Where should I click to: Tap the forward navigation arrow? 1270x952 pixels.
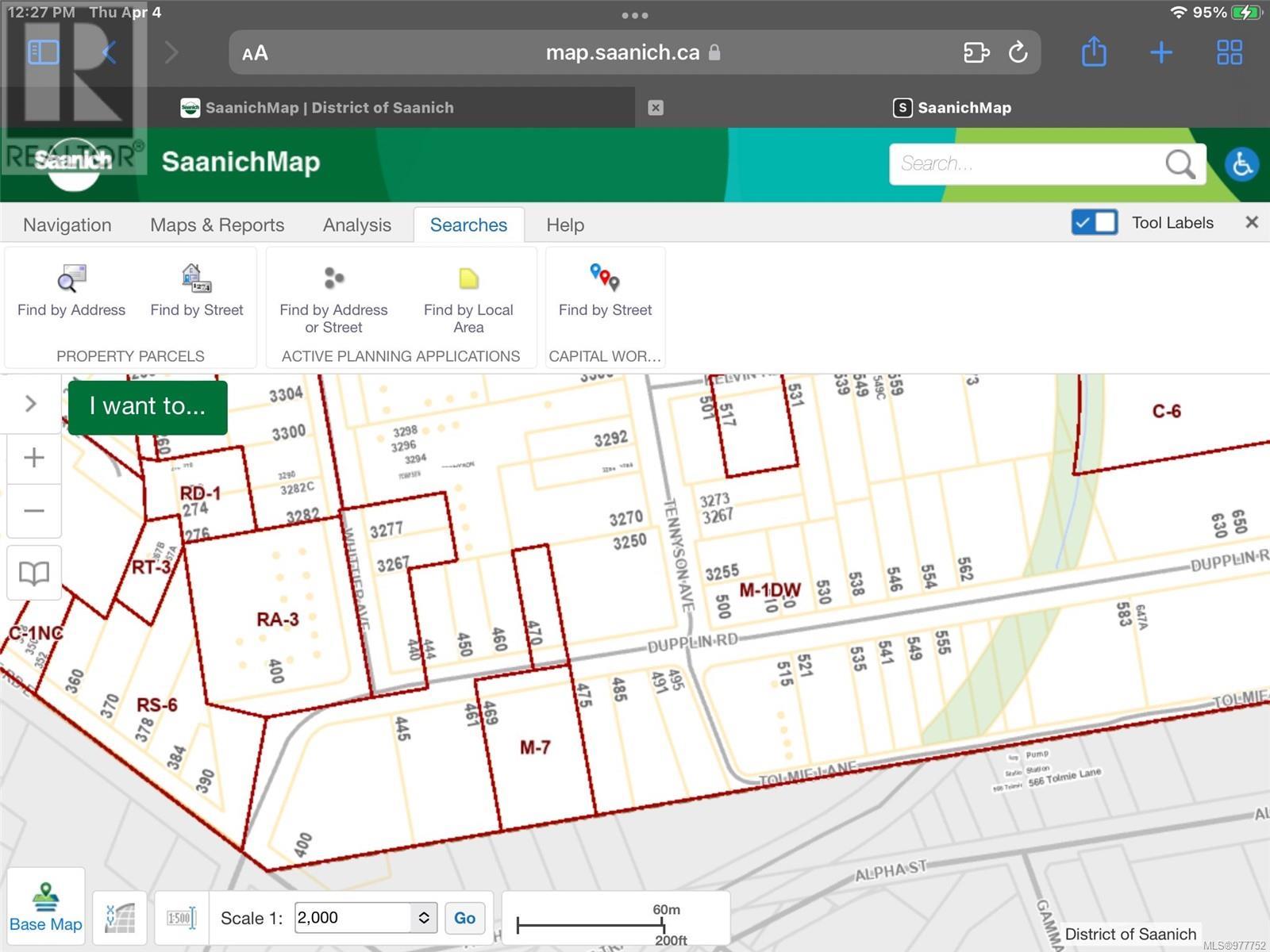171,53
